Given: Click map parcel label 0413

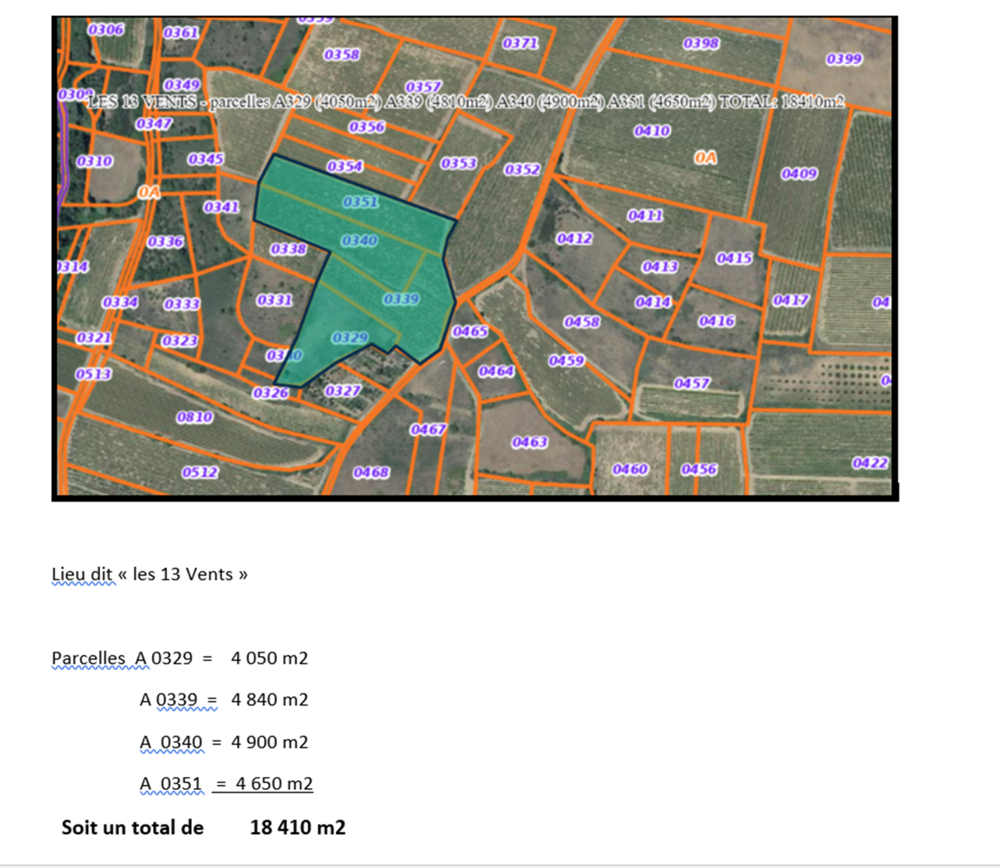Looking at the screenshot, I should (660, 267).
